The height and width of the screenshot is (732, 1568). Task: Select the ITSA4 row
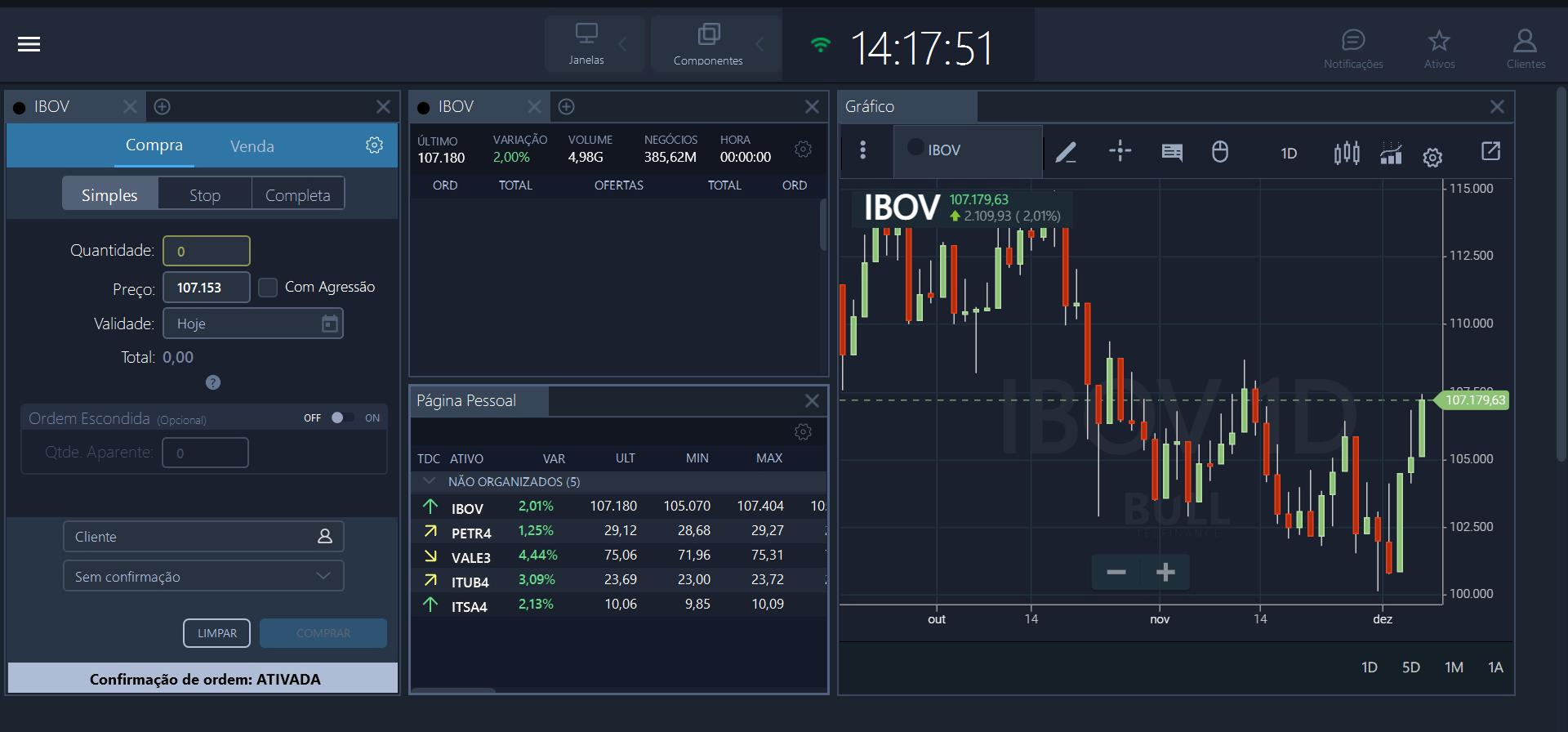pos(618,605)
